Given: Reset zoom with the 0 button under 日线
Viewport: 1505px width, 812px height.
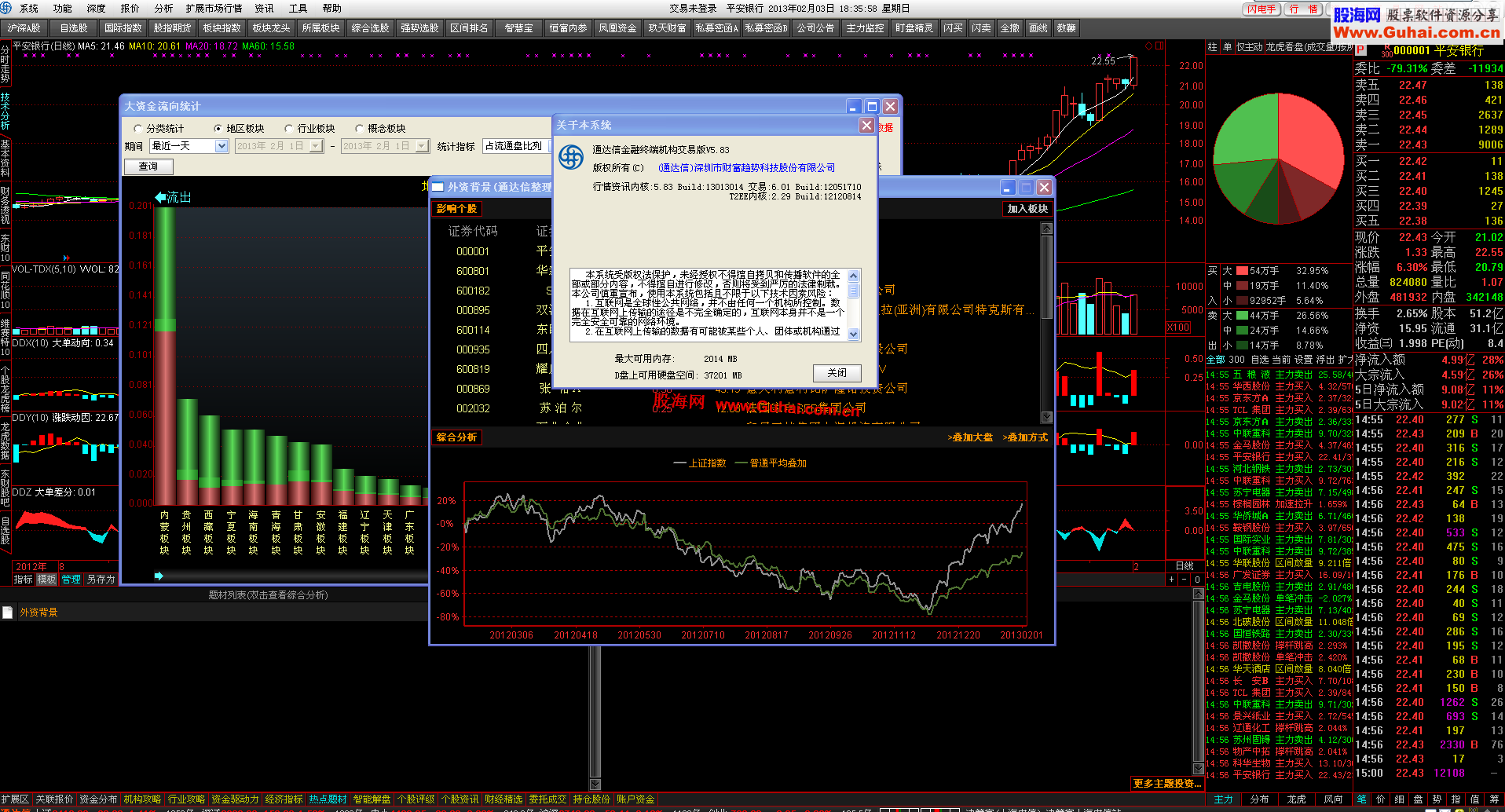Looking at the screenshot, I should (1197, 580).
